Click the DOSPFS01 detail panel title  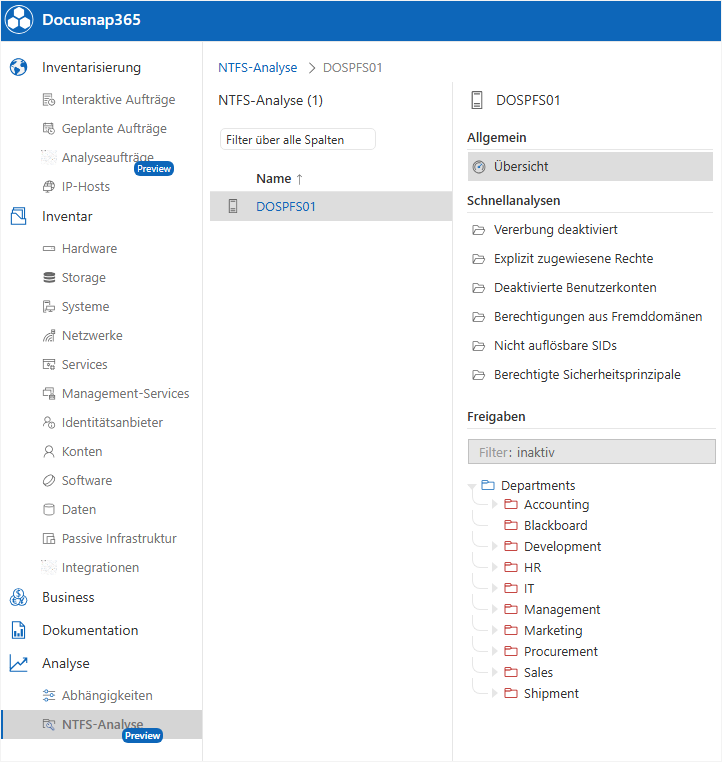[x=528, y=100]
